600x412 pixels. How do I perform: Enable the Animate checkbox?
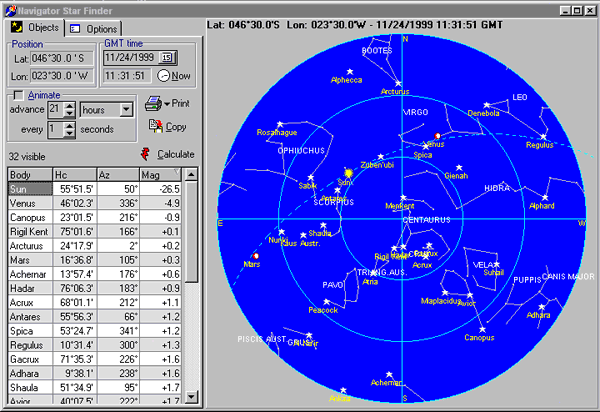[17, 96]
